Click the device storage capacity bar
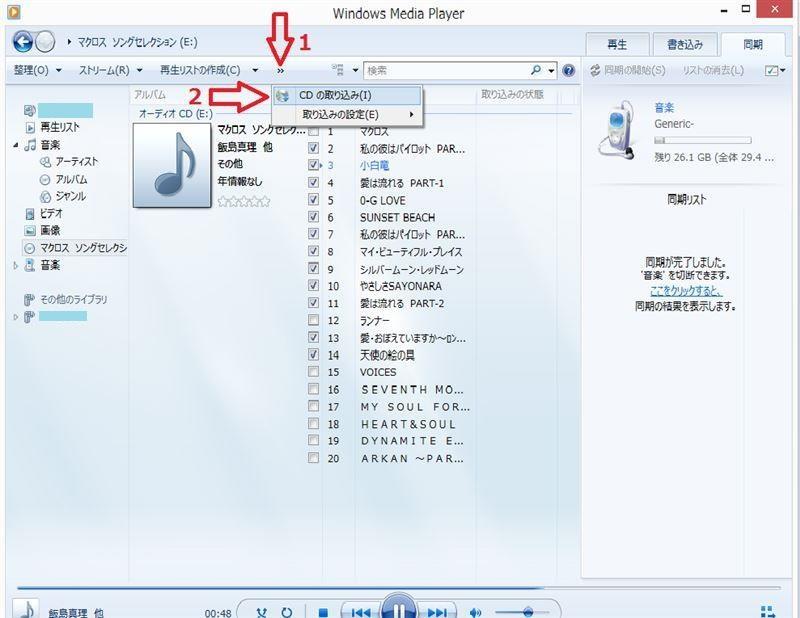Screen dimensions: 800x618 [x=703, y=140]
